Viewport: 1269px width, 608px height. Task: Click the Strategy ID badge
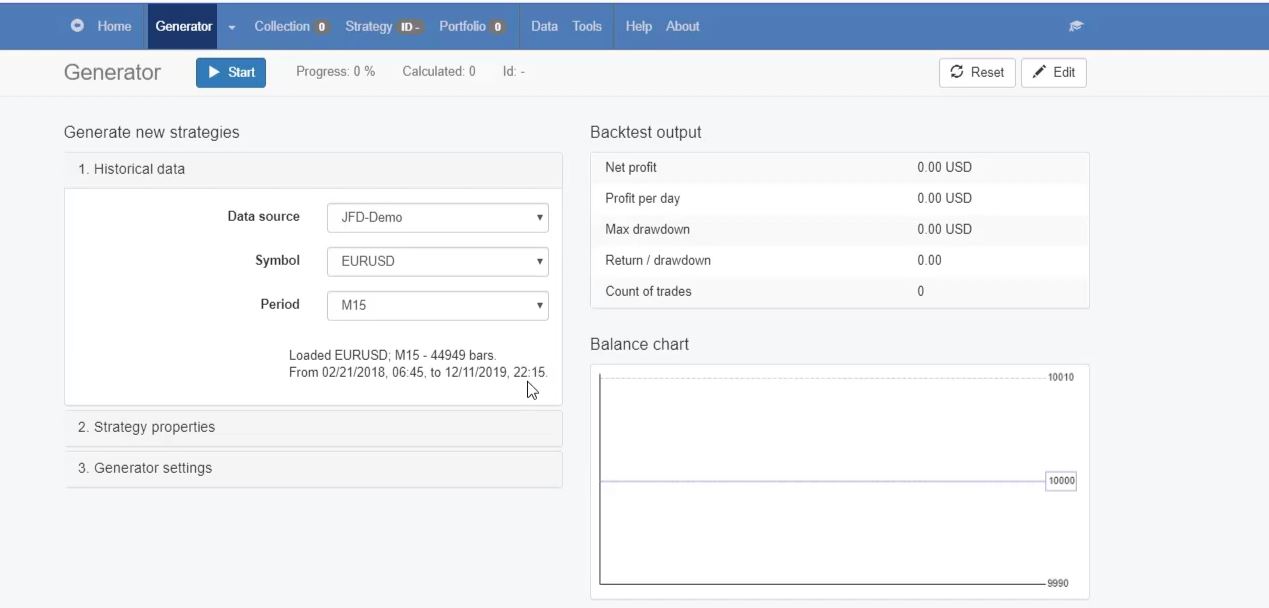(x=410, y=27)
